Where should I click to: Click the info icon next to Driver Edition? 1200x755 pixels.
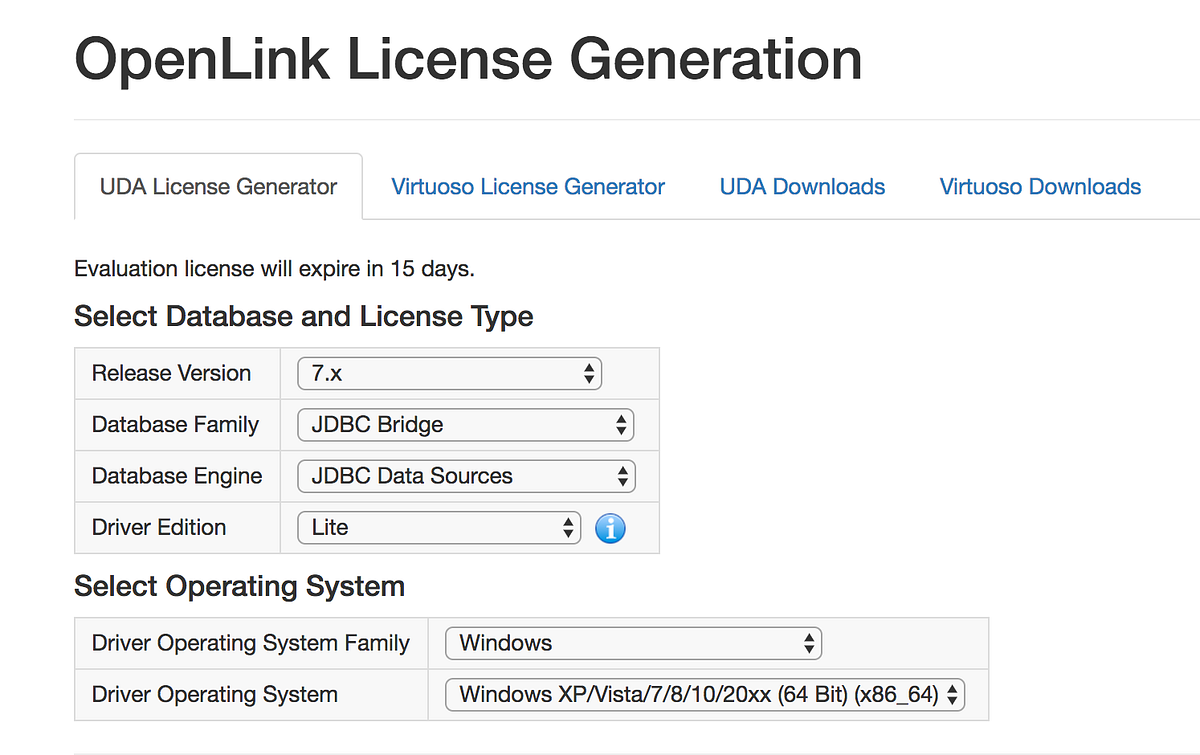[x=610, y=528]
